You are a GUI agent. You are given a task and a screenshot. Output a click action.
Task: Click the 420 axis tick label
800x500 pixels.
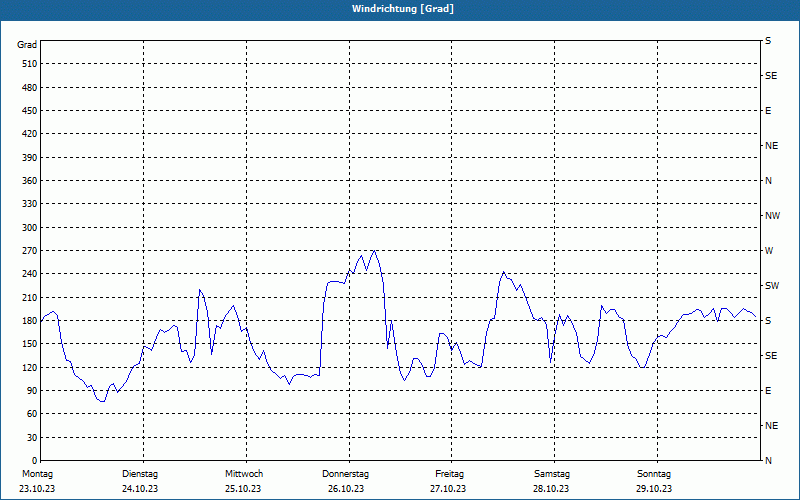[30, 134]
